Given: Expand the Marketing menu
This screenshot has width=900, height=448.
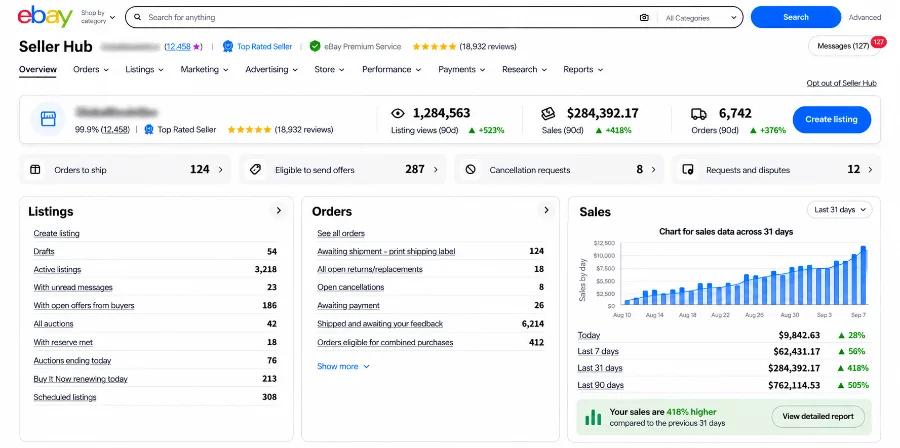Looking at the screenshot, I should click(x=204, y=69).
